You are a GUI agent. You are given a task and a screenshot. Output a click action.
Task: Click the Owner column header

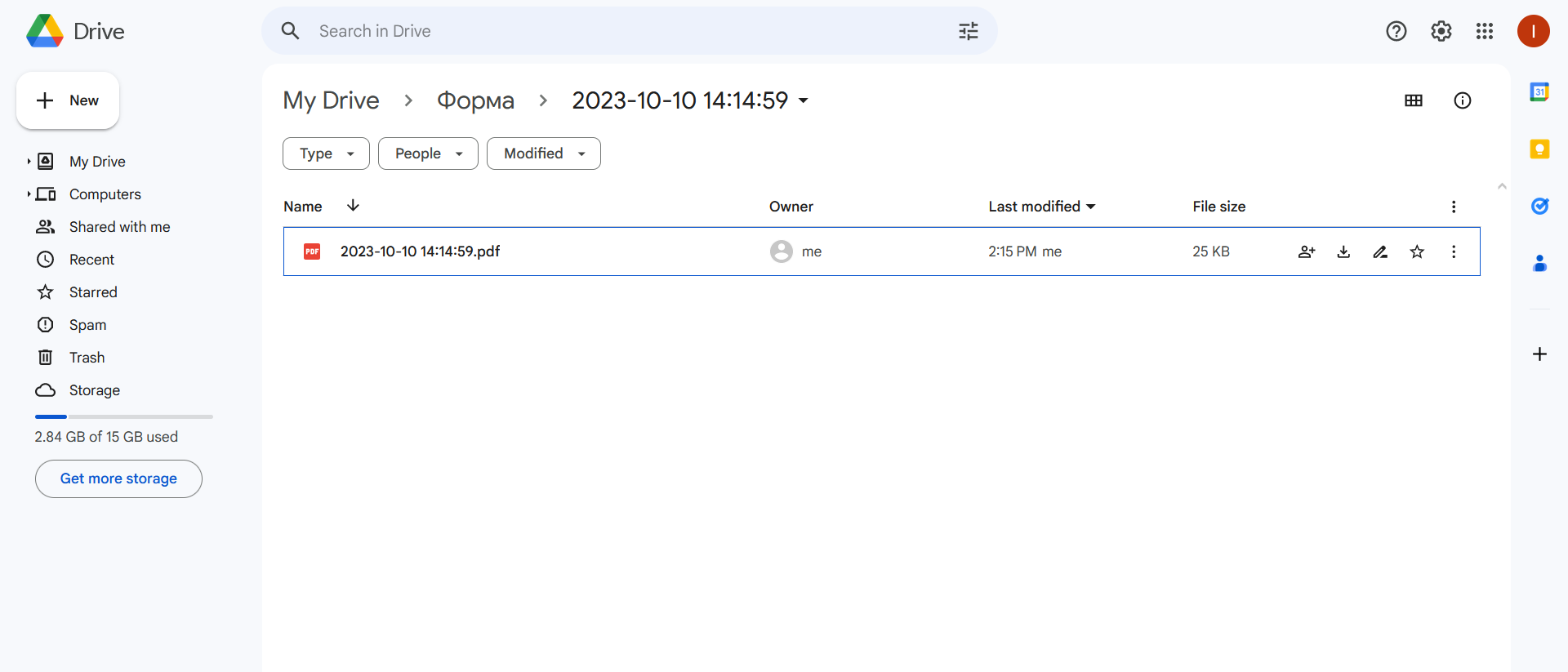click(x=791, y=207)
